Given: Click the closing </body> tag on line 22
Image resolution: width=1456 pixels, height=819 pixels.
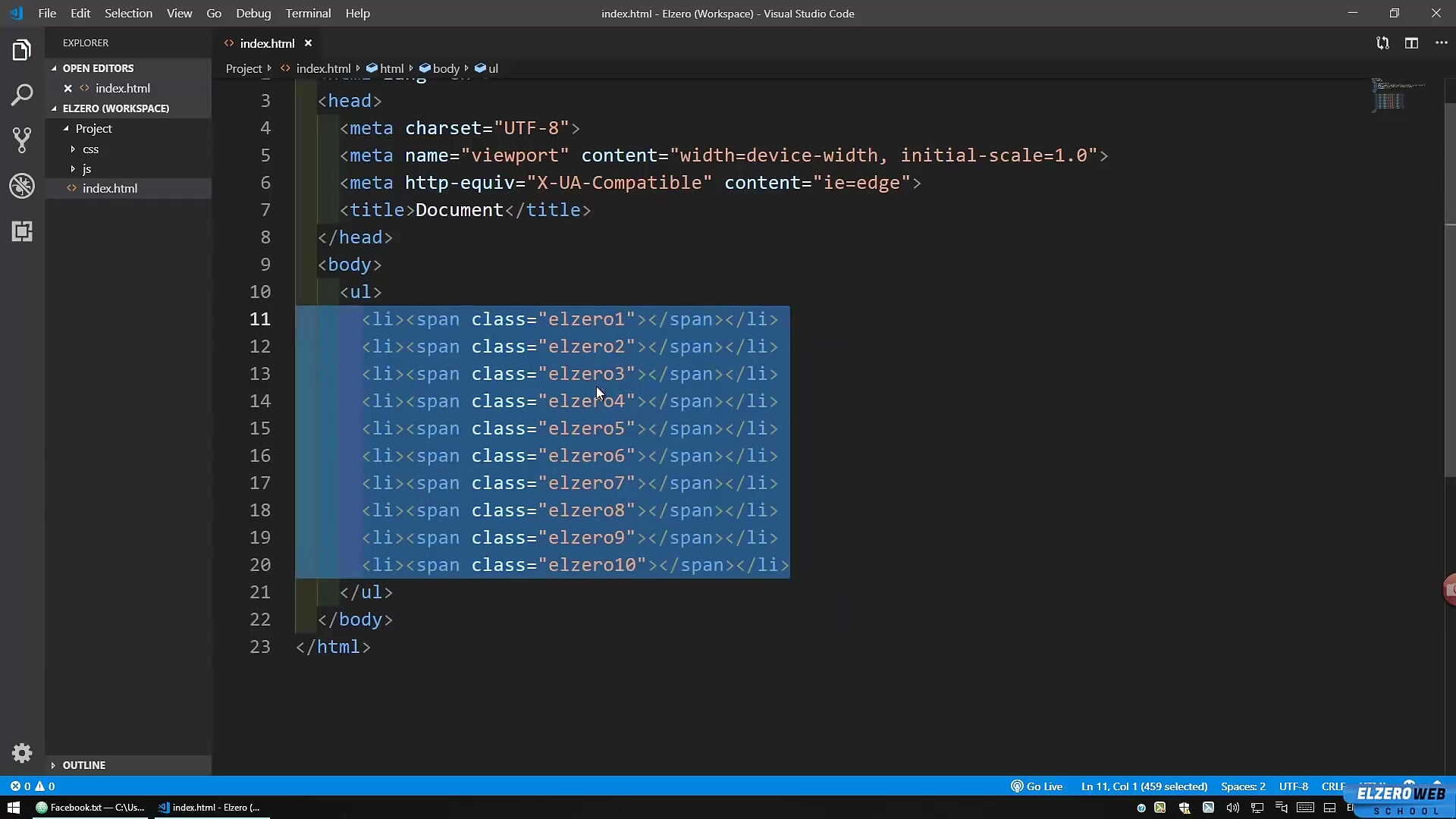Looking at the screenshot, I should coord(355,620).
